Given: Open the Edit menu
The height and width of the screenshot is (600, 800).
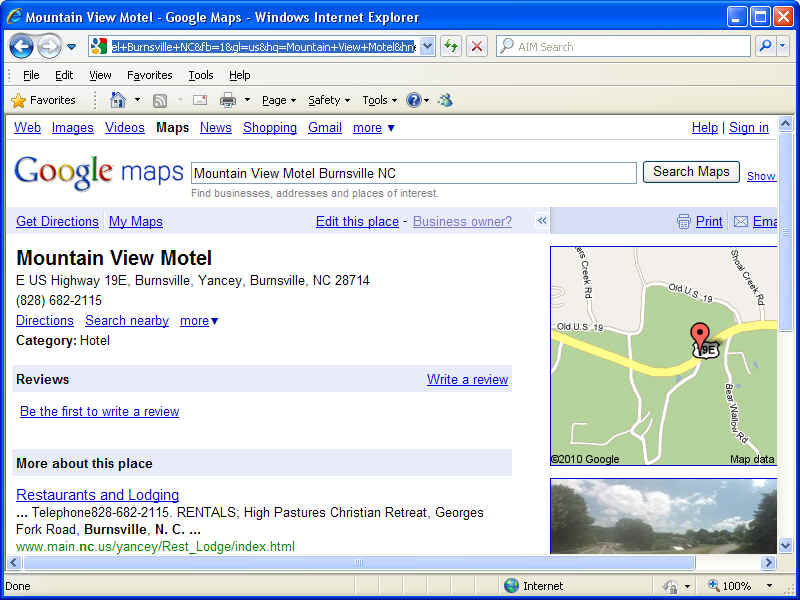Looking at the screenshot, I should 64,75.
